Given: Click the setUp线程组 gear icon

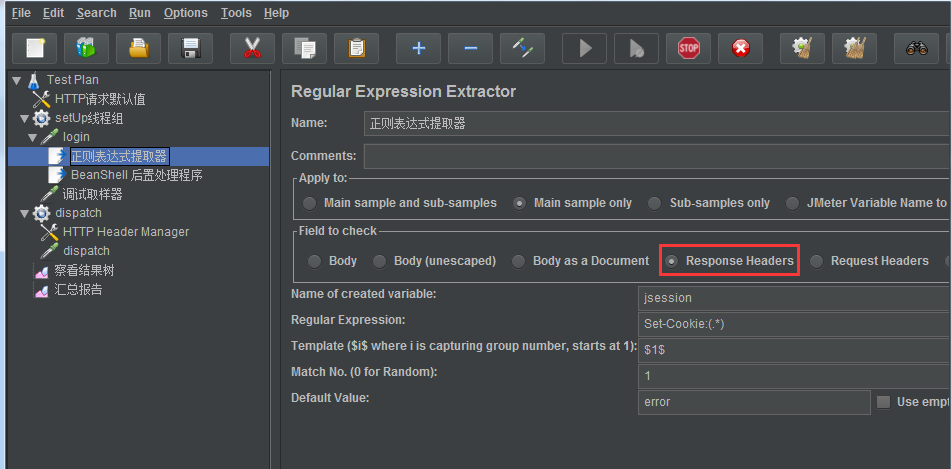Looking at the screenshot, I should pos(41,118).
